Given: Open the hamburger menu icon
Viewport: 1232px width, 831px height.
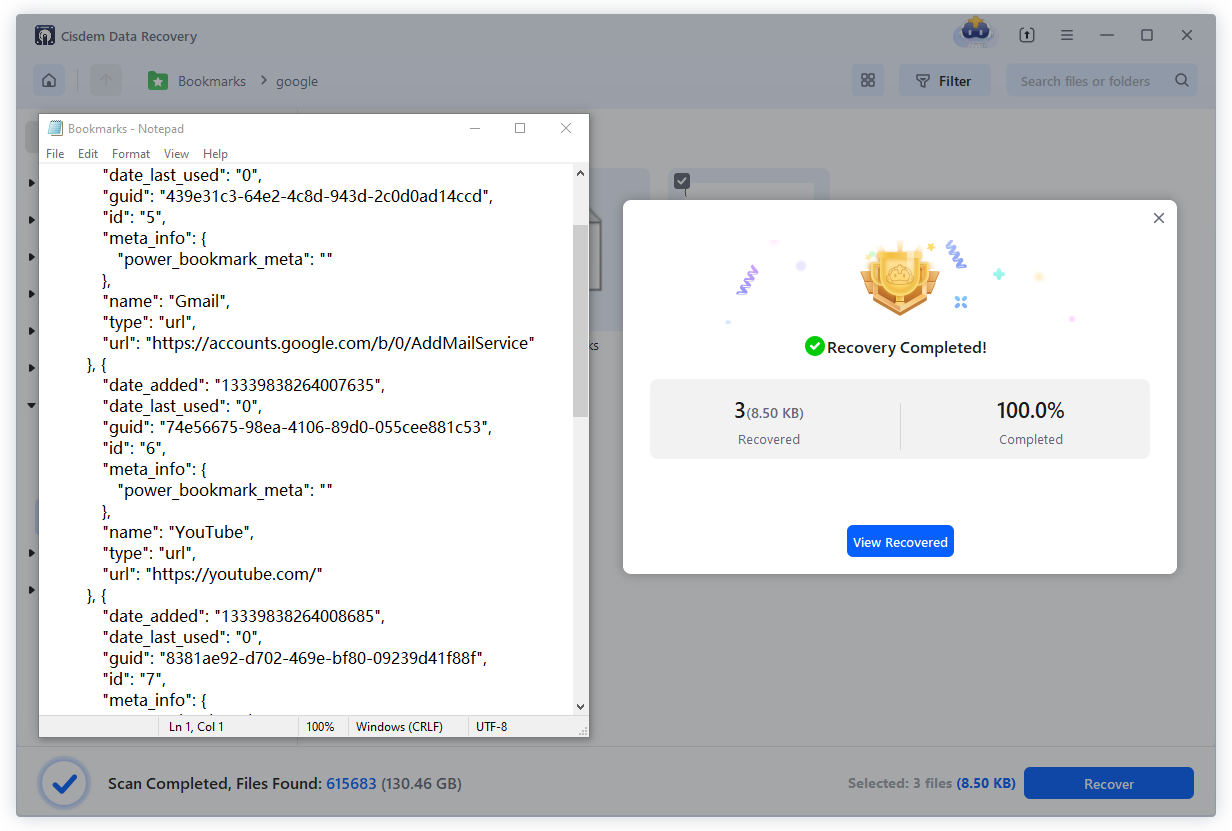Looking at the screenshot, I should (1067, 35).
